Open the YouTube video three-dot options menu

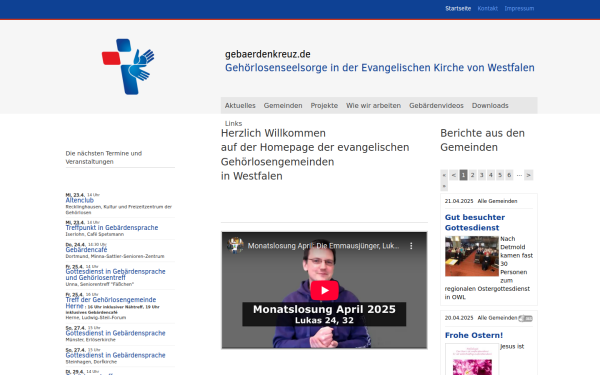(x=411, y=246)
